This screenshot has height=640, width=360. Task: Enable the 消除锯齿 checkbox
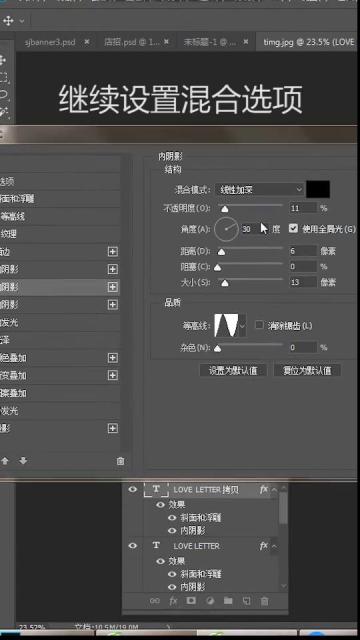click(x=259, y=325)
